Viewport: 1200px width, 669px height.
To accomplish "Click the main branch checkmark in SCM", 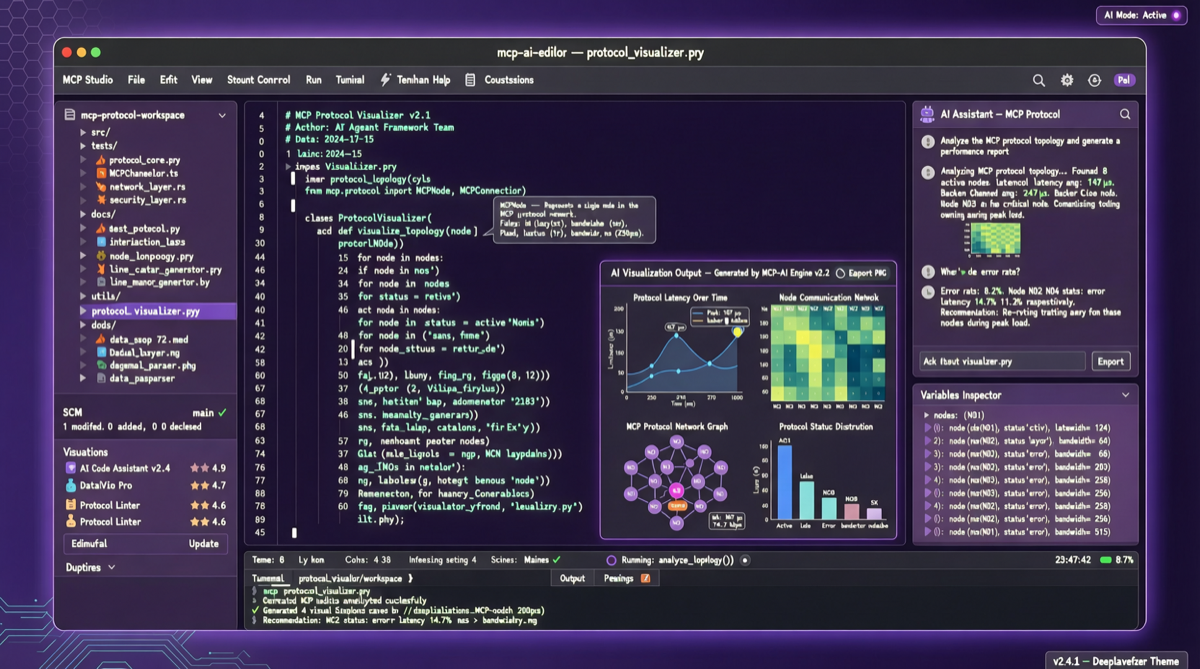I will click(x=222, y=412).
